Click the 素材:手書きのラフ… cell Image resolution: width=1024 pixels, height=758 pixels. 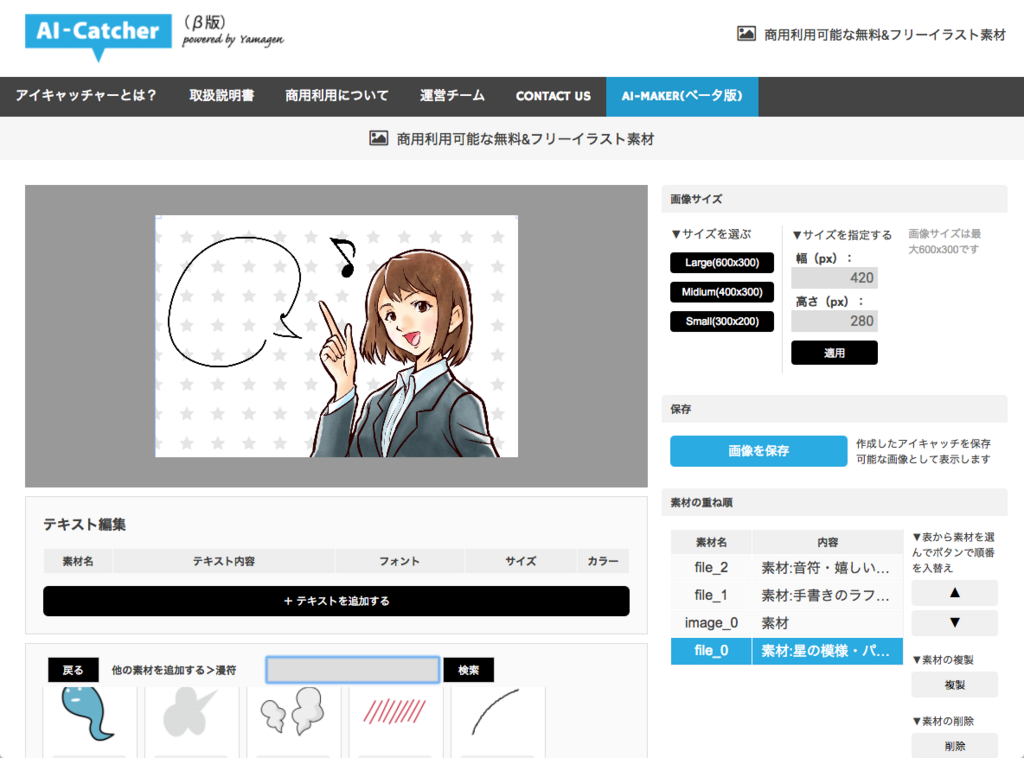pos(827,595)
